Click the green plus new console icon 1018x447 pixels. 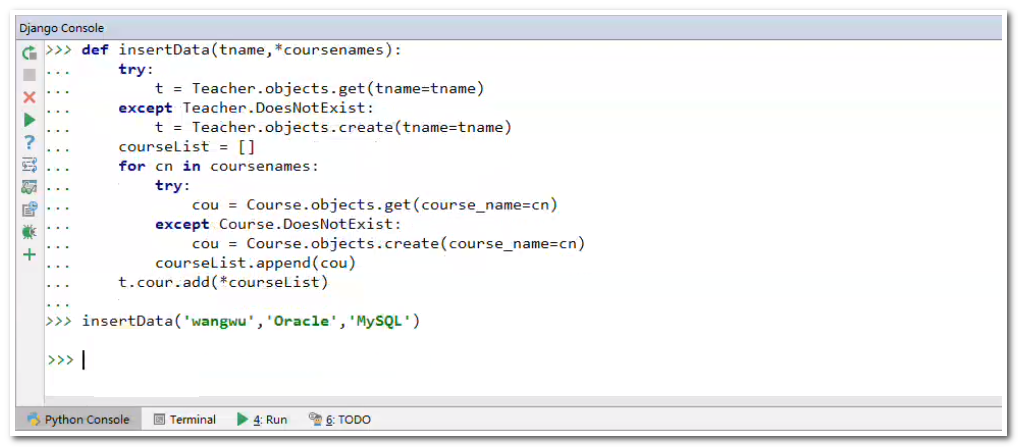pyautogui.click(x=29, y=254)
